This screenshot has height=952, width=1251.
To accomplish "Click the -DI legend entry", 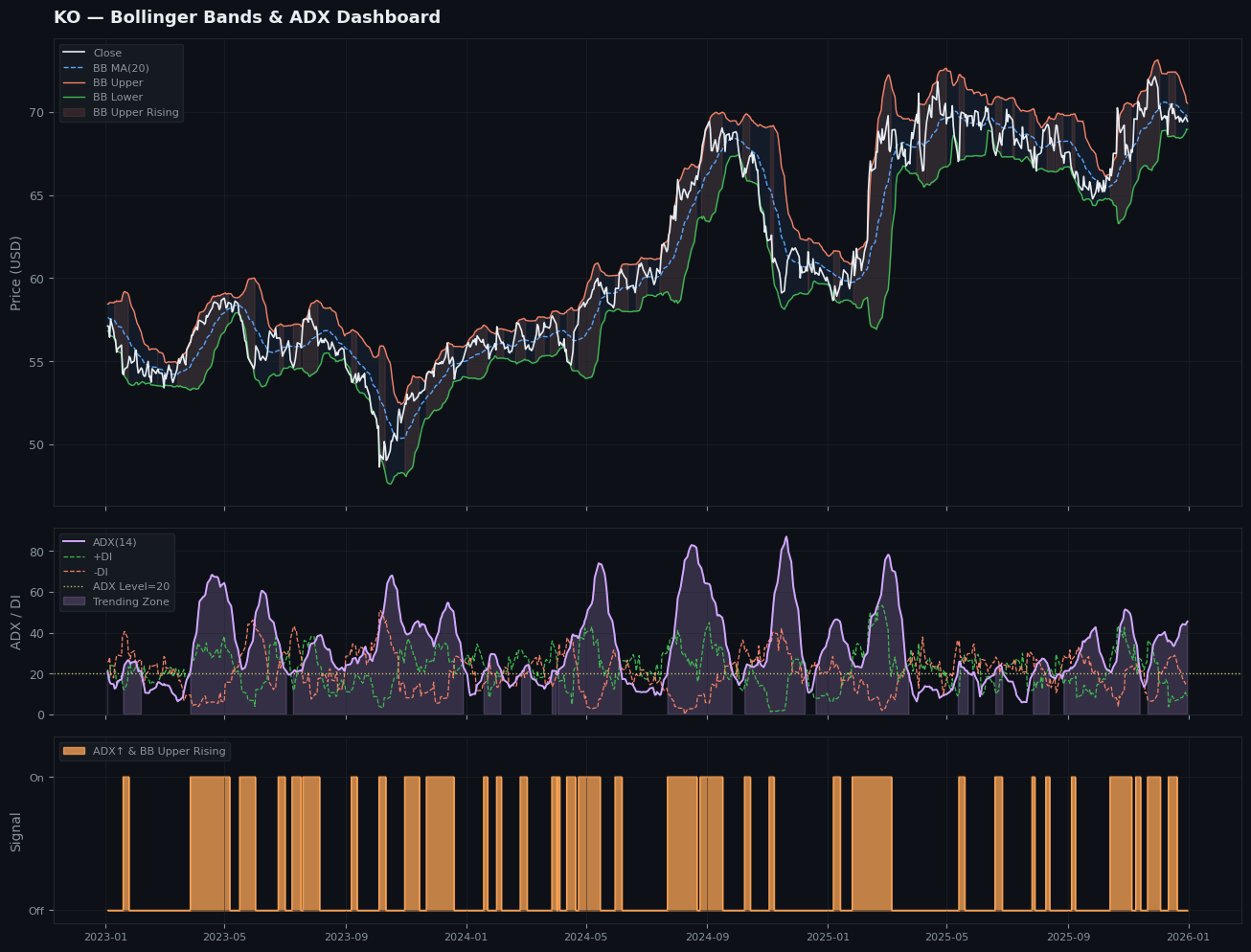I will pyautogui.click(x=101, y=572).
